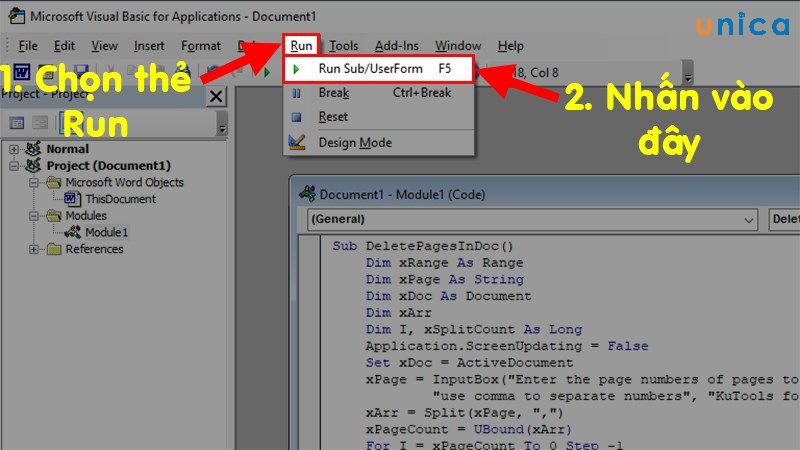Select the Normal project in tree
Image resolution: width=800 pixels, height=450 pixels.
(67, 149)
